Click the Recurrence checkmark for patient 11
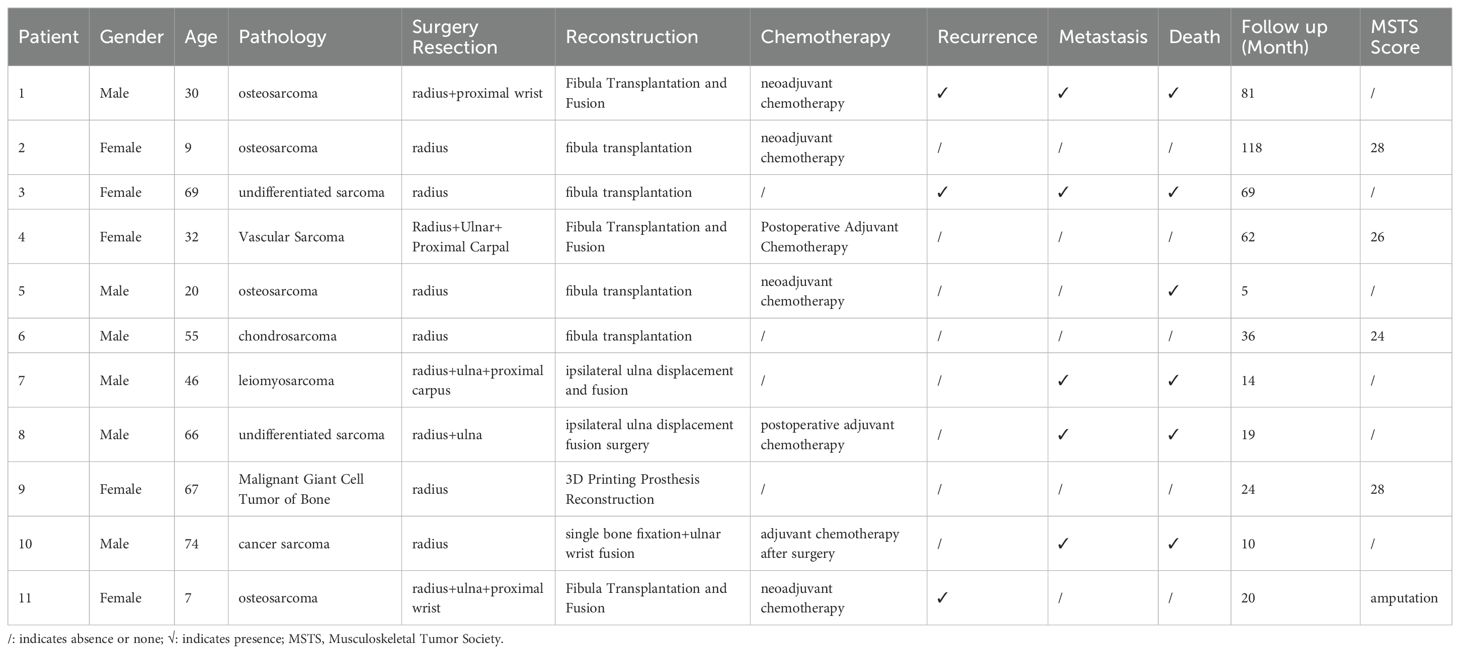The image size is (1460, 654). [942, 598]
